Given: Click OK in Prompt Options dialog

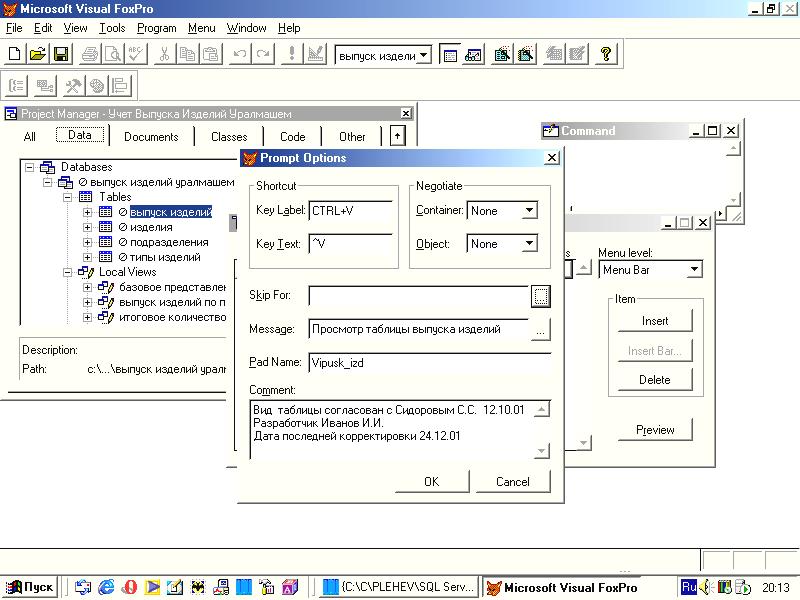Looking at the screenshot, I should point(432,482).
